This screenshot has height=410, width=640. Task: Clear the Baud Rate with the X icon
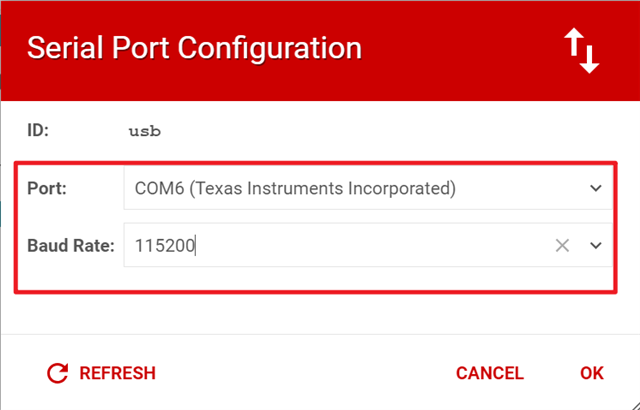(x=562, y=246)
